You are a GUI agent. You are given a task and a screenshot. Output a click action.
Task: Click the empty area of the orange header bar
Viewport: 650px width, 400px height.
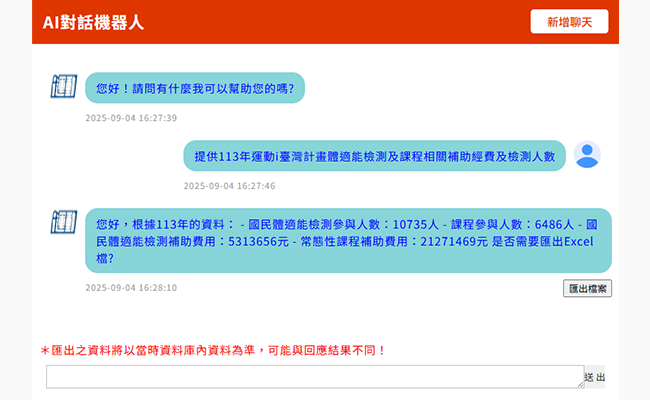[330, 22]
